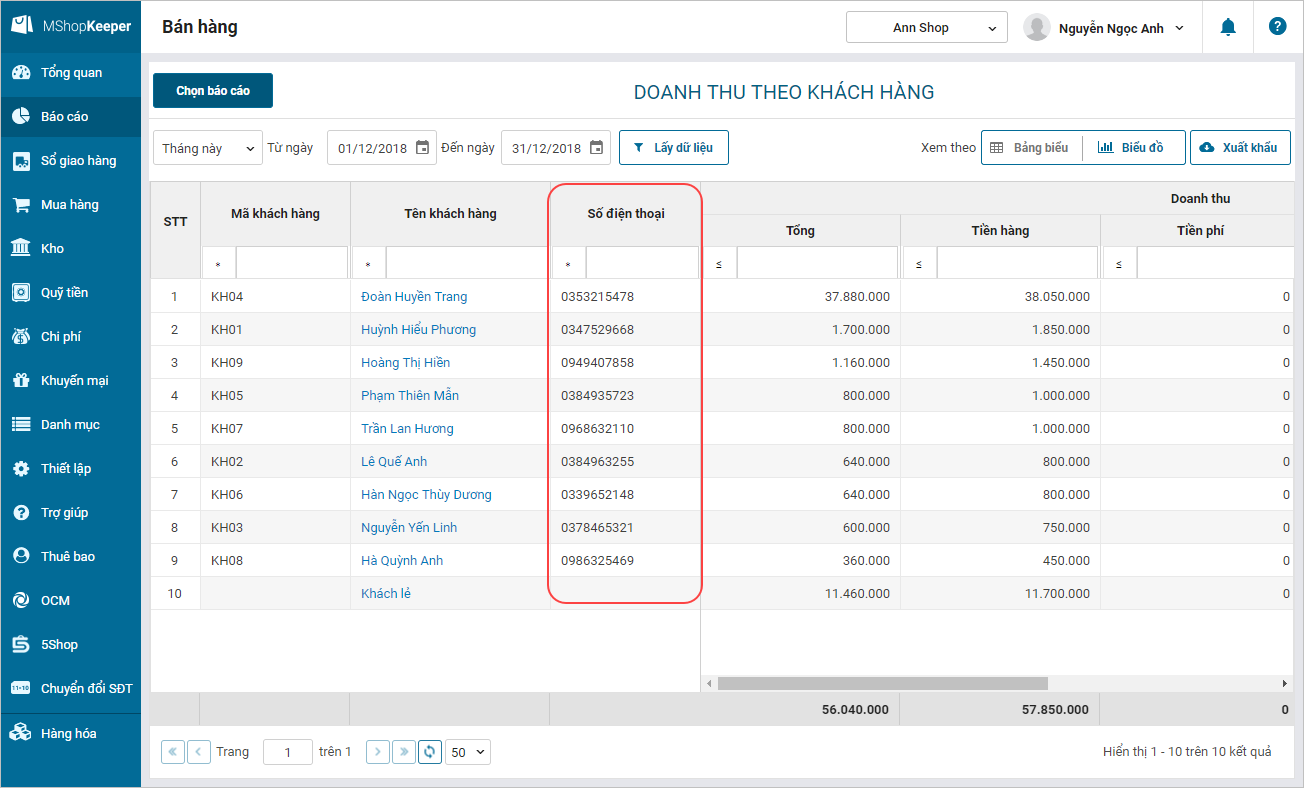Switch view to Biểu đồ chart
Viewport: 1304px width, 788px height.
coord(1131,148)
